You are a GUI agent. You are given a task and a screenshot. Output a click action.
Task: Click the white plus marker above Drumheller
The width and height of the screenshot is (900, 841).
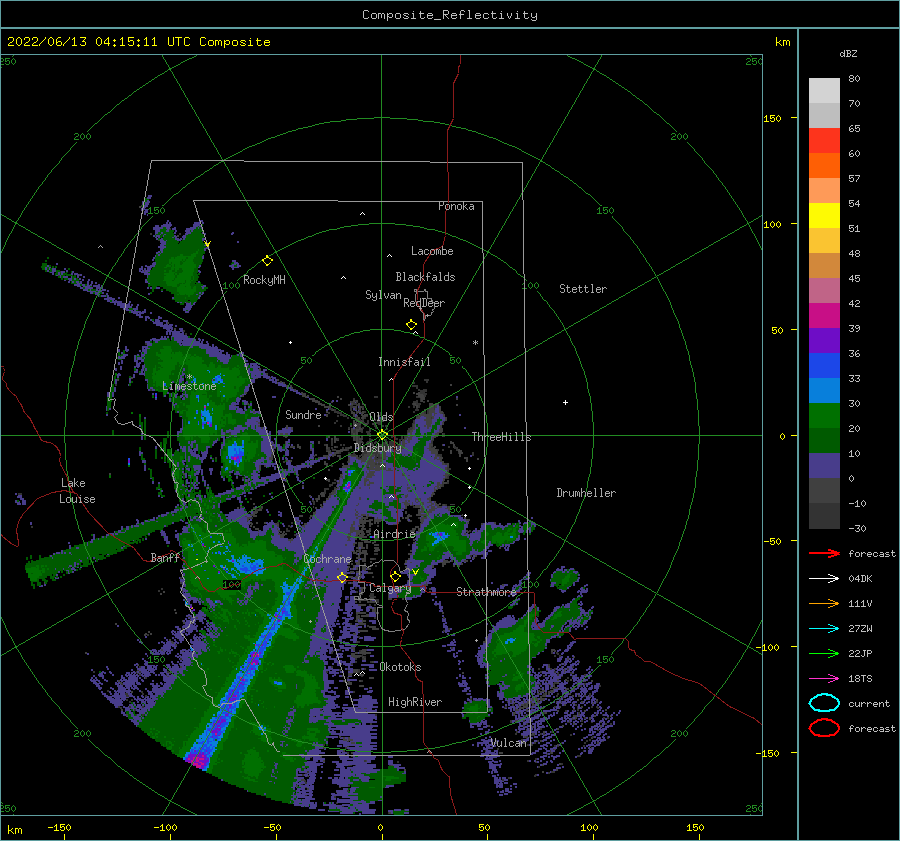coord(565,402)
